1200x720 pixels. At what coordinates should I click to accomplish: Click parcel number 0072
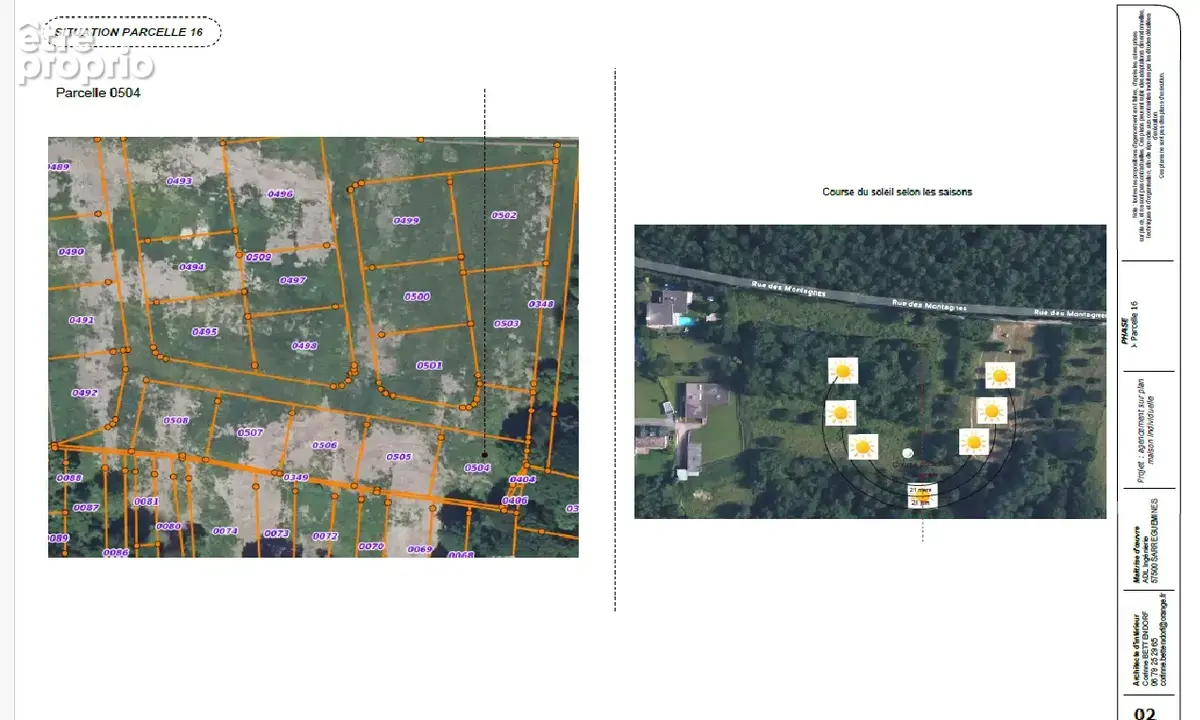point(325,536)
